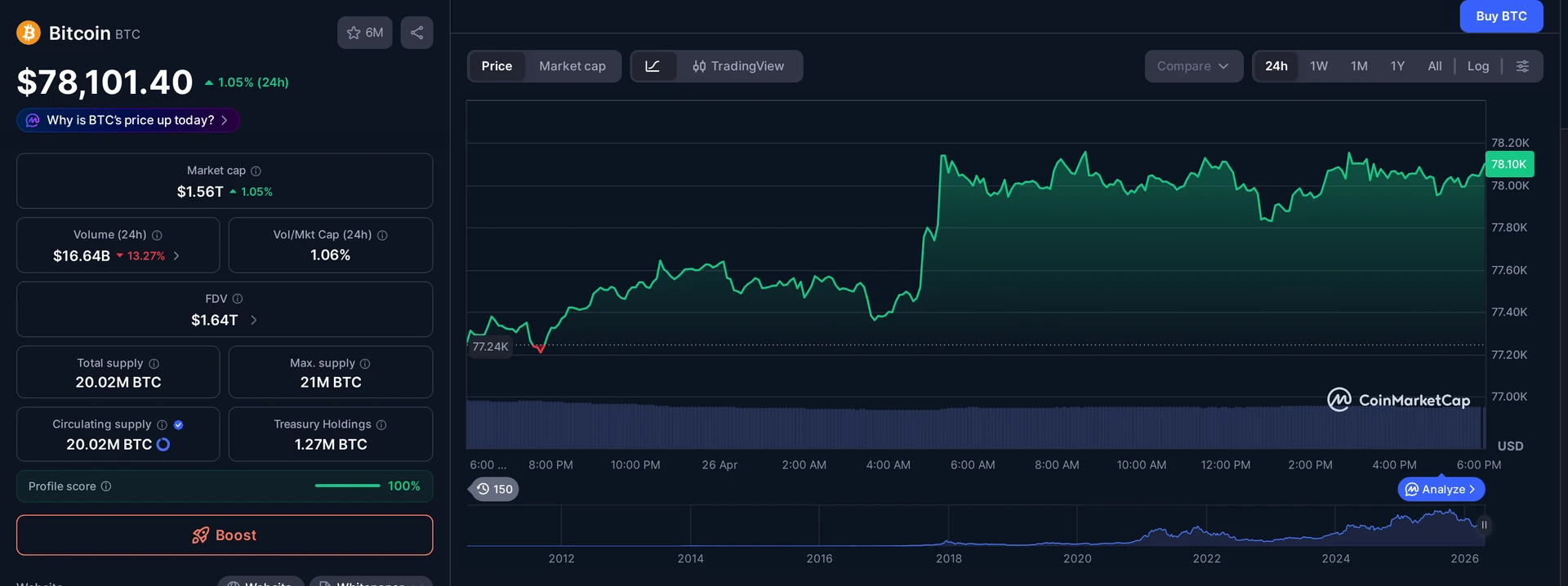This screenshot has width=1568, height=586.
Task: Set chart range to 1Y
Action: (x=1397, y=66)
